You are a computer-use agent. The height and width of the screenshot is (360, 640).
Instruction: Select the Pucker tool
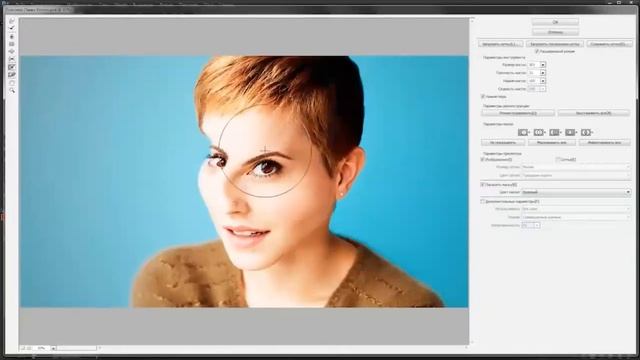[x=12, y=44]
